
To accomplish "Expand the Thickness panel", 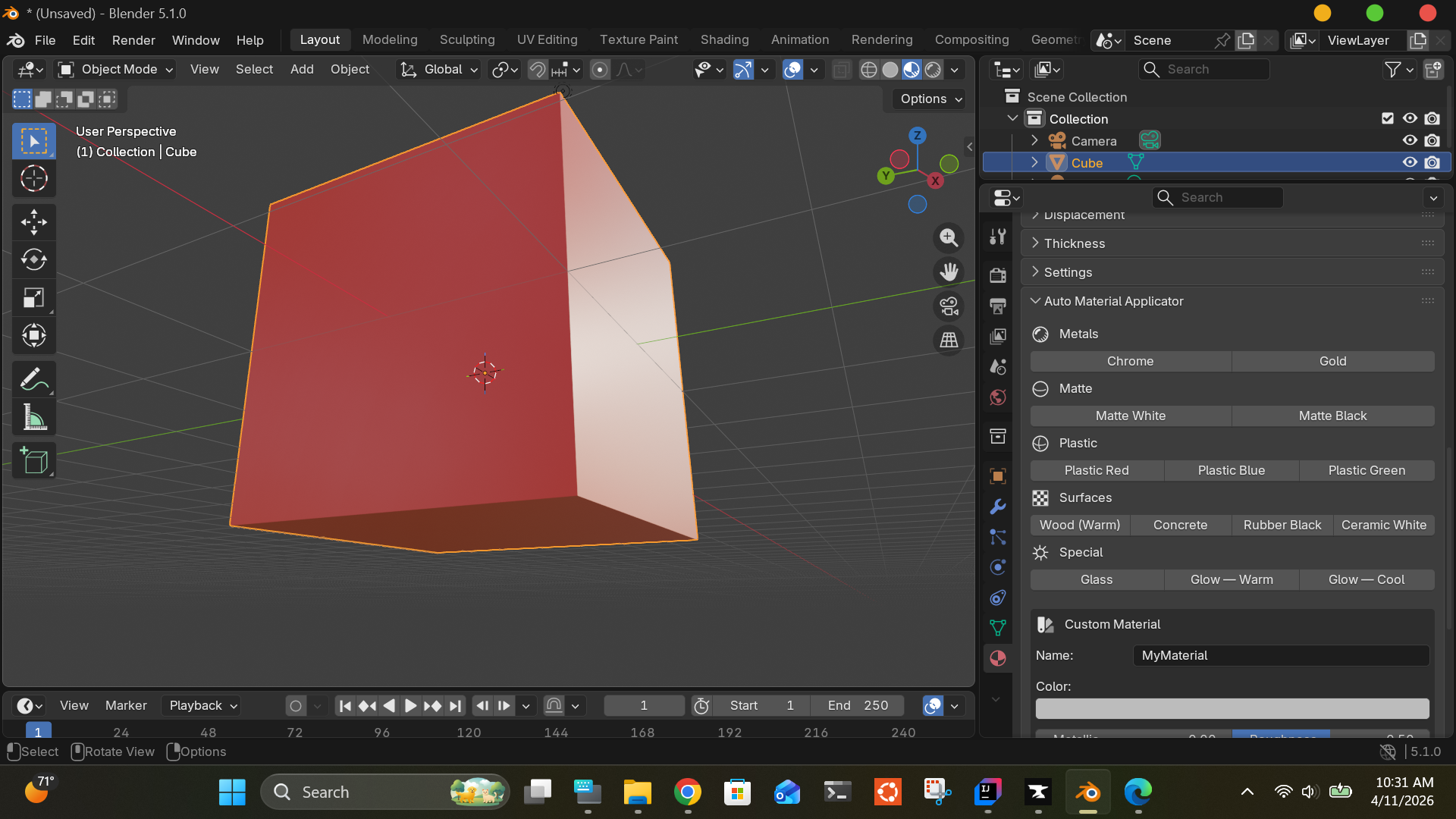I will (x=1074, y=243).
